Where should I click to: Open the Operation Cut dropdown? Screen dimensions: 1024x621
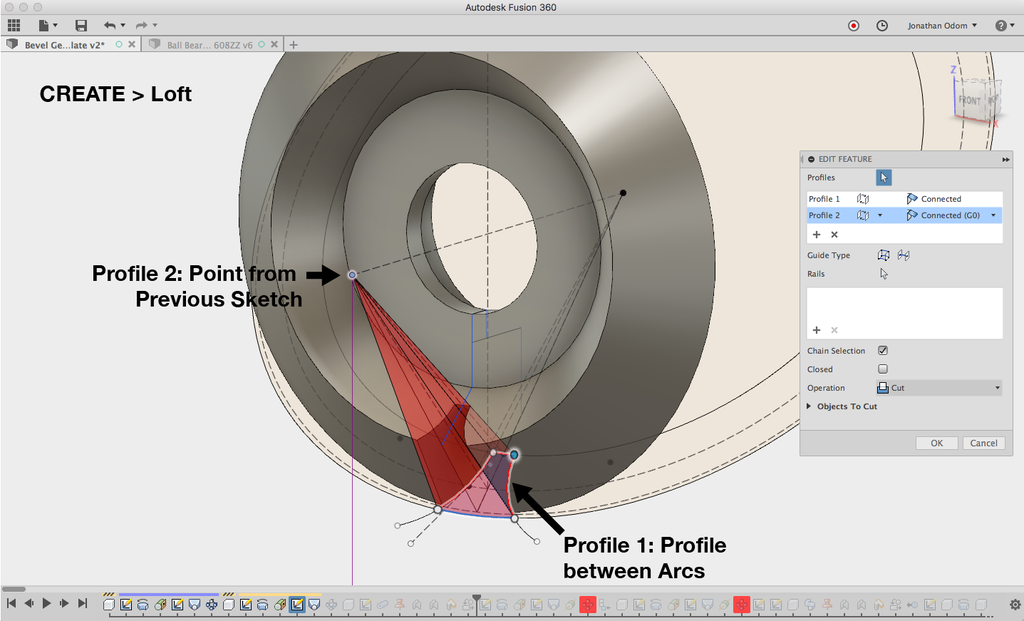(939, 388)
